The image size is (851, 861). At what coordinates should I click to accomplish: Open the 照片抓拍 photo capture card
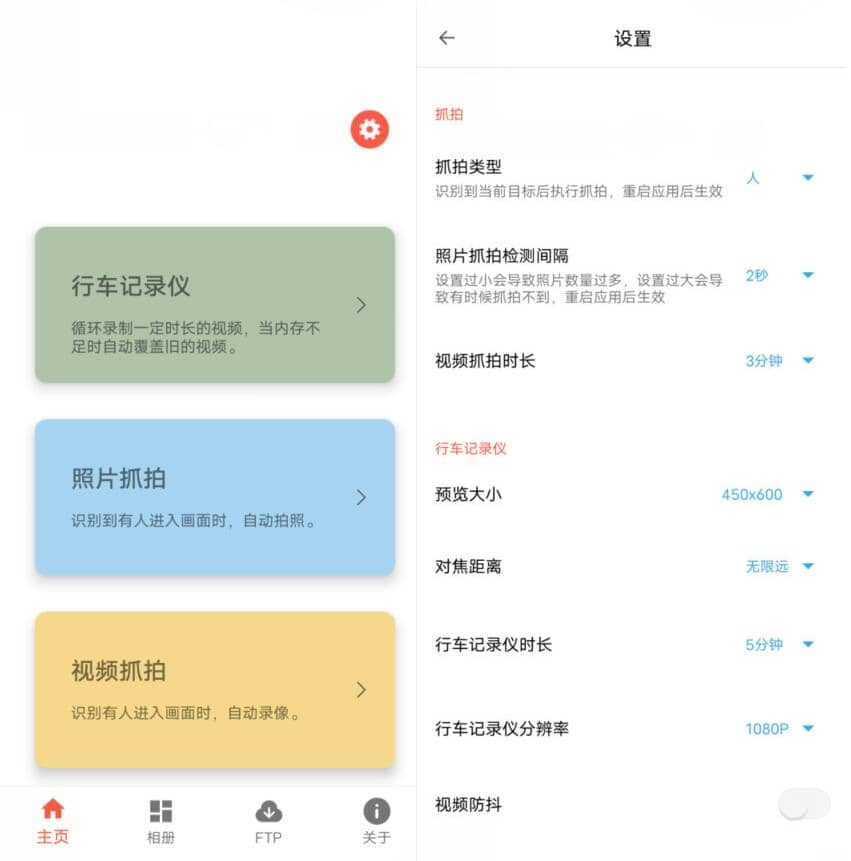pyautogui.click(x=214, y=497)
